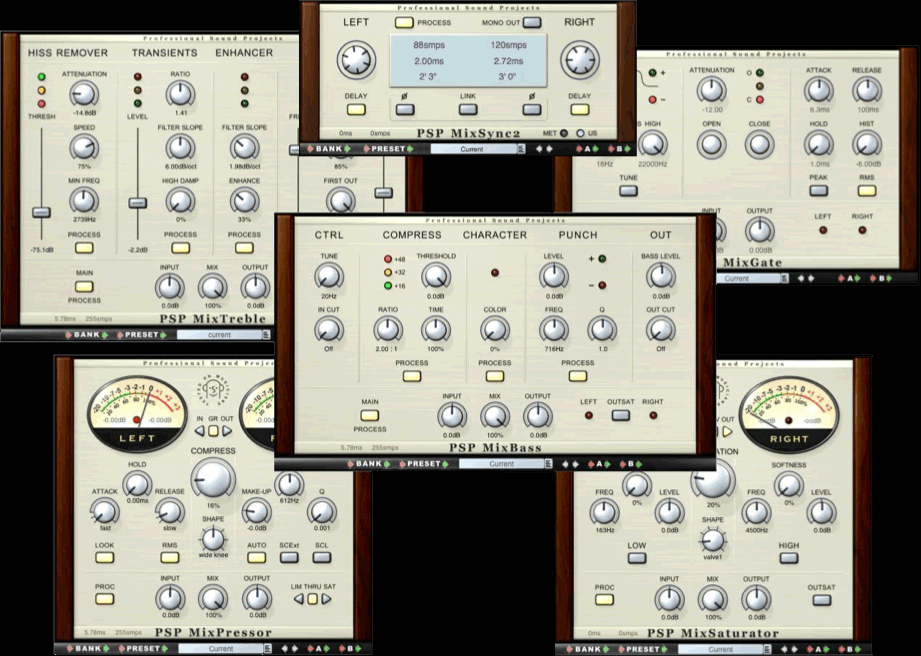This screenshot has width=921, height=656.
Task: Click red arrow before BANK in MixSaturator
Action: click(x=571, y=650)
